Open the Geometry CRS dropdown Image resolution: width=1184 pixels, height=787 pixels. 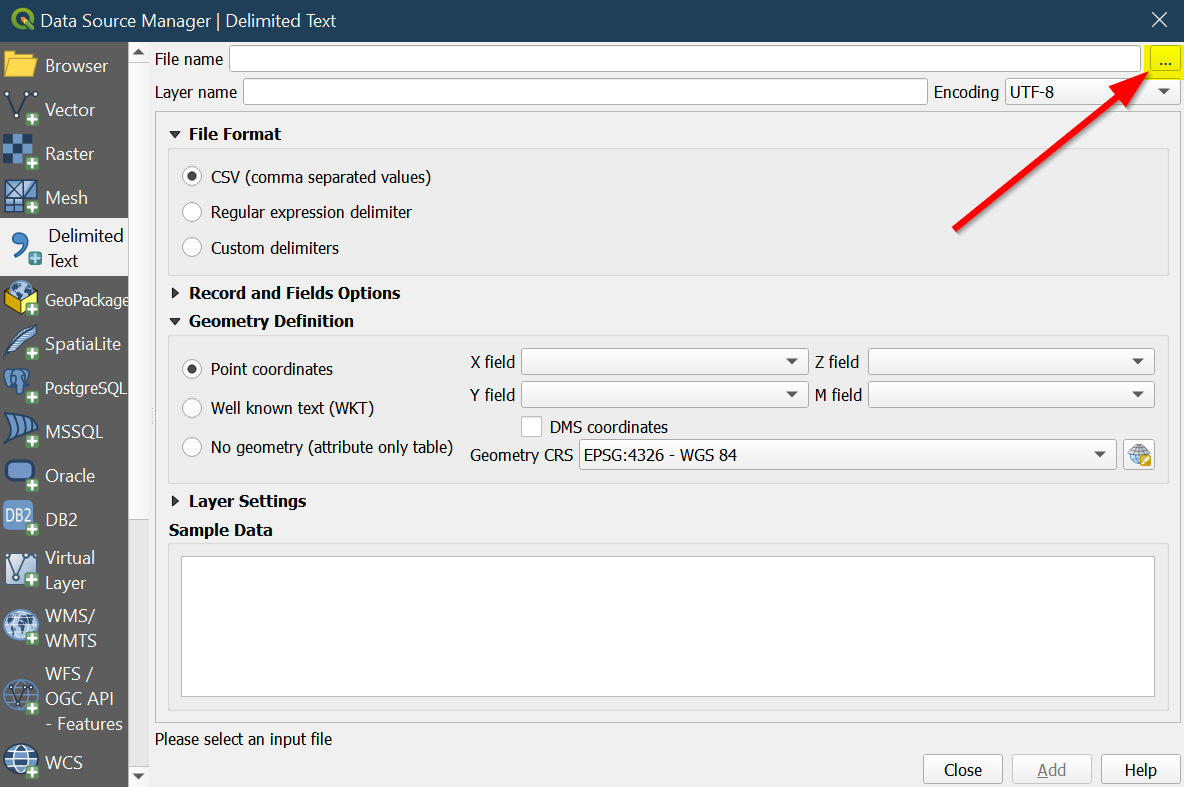pyautogui.click(x=847, y=455)
